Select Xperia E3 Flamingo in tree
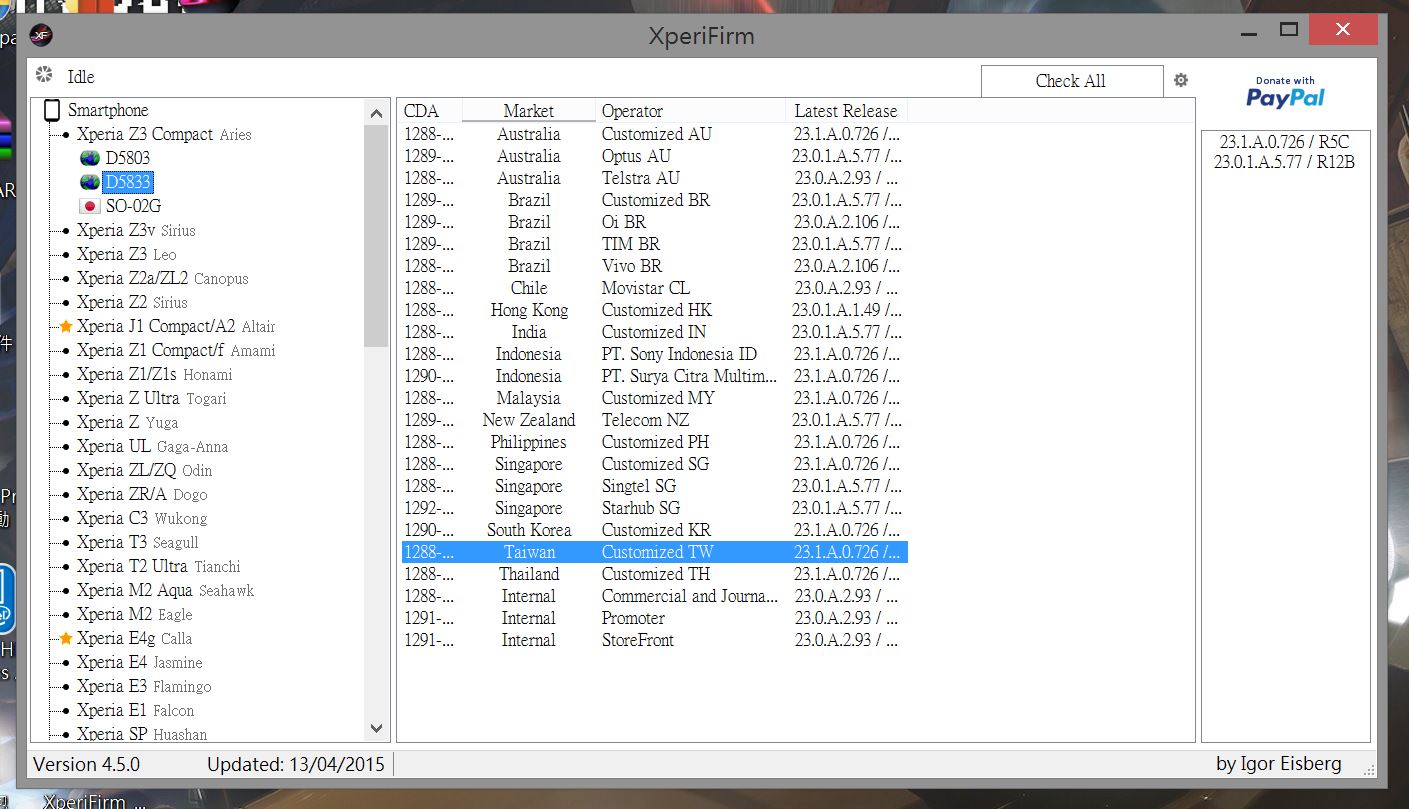 tap(144, 686)
